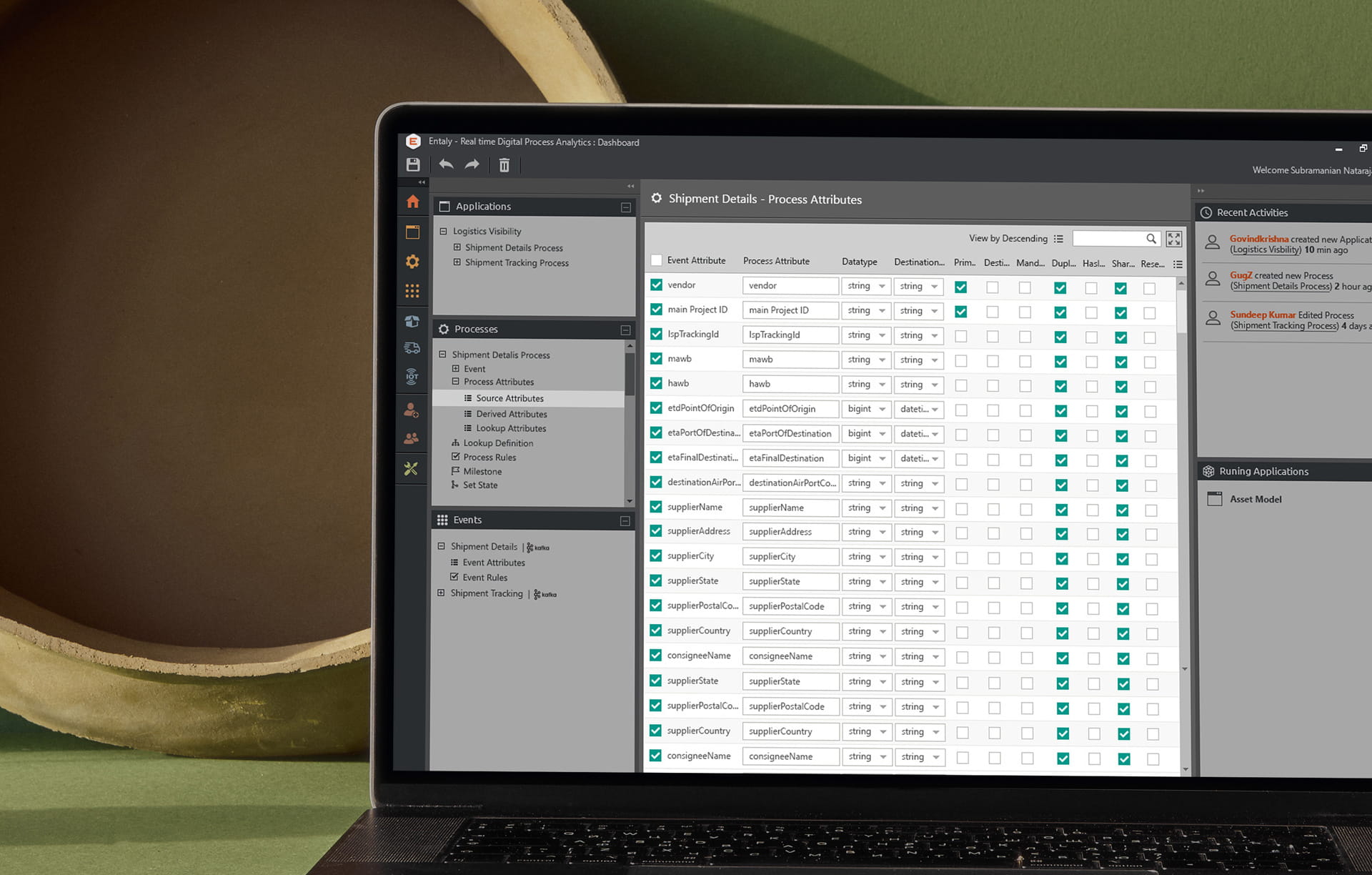Open the dotted grid icon in sidebar
This screenshot has height=875, width=1372.
[x=412, y=291]
